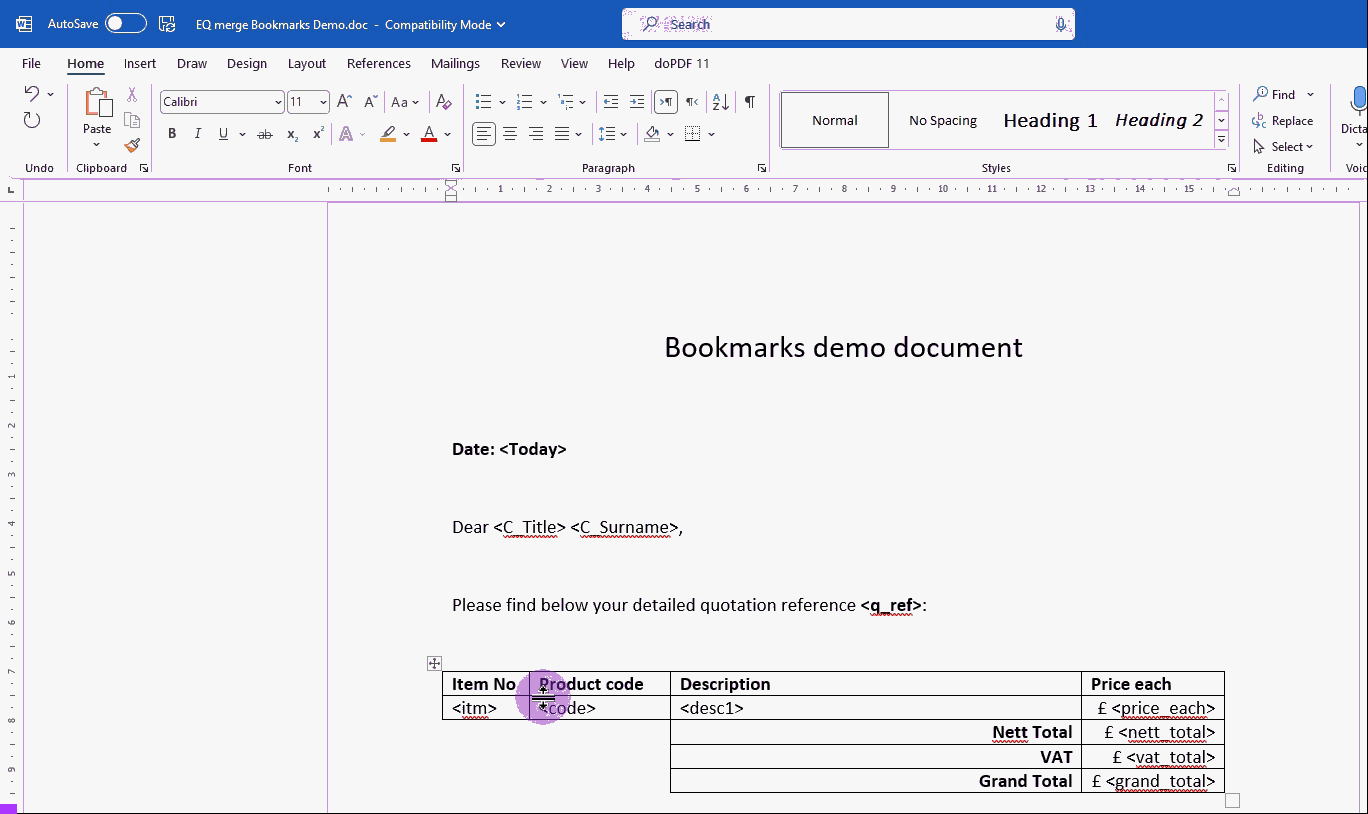Click the Paste clipboard icon

pyautogui.click(x=97, y=104)
